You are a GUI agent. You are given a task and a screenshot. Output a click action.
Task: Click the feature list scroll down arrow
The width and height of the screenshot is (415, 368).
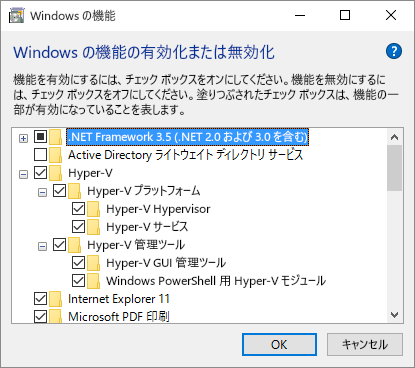(395, 315)
